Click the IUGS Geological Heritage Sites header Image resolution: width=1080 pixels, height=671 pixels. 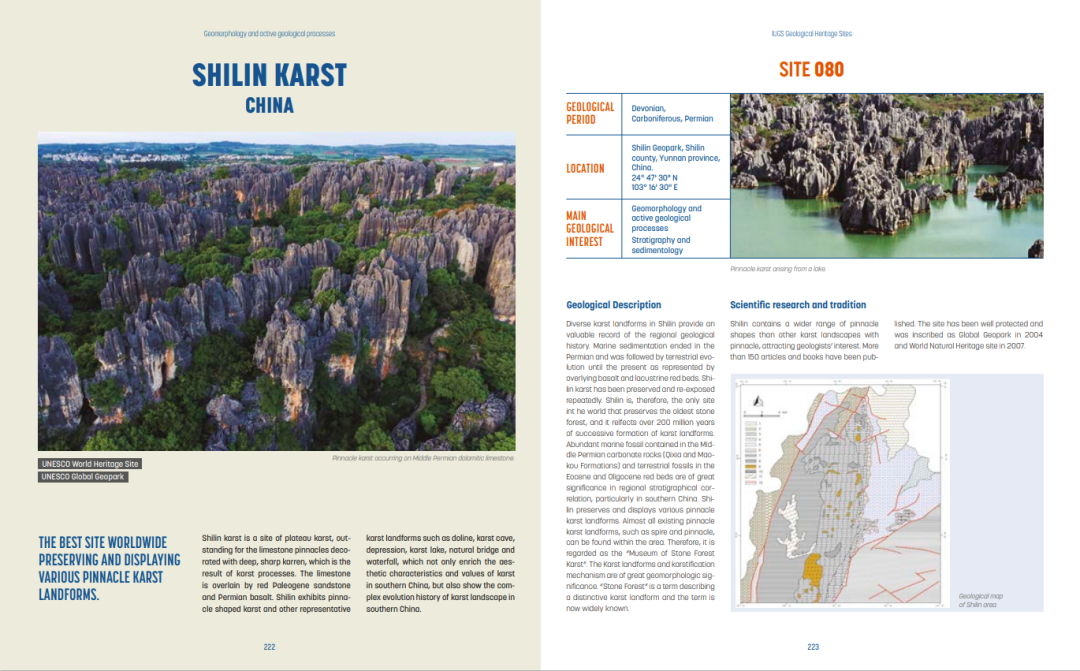click(x=811, y=34)
